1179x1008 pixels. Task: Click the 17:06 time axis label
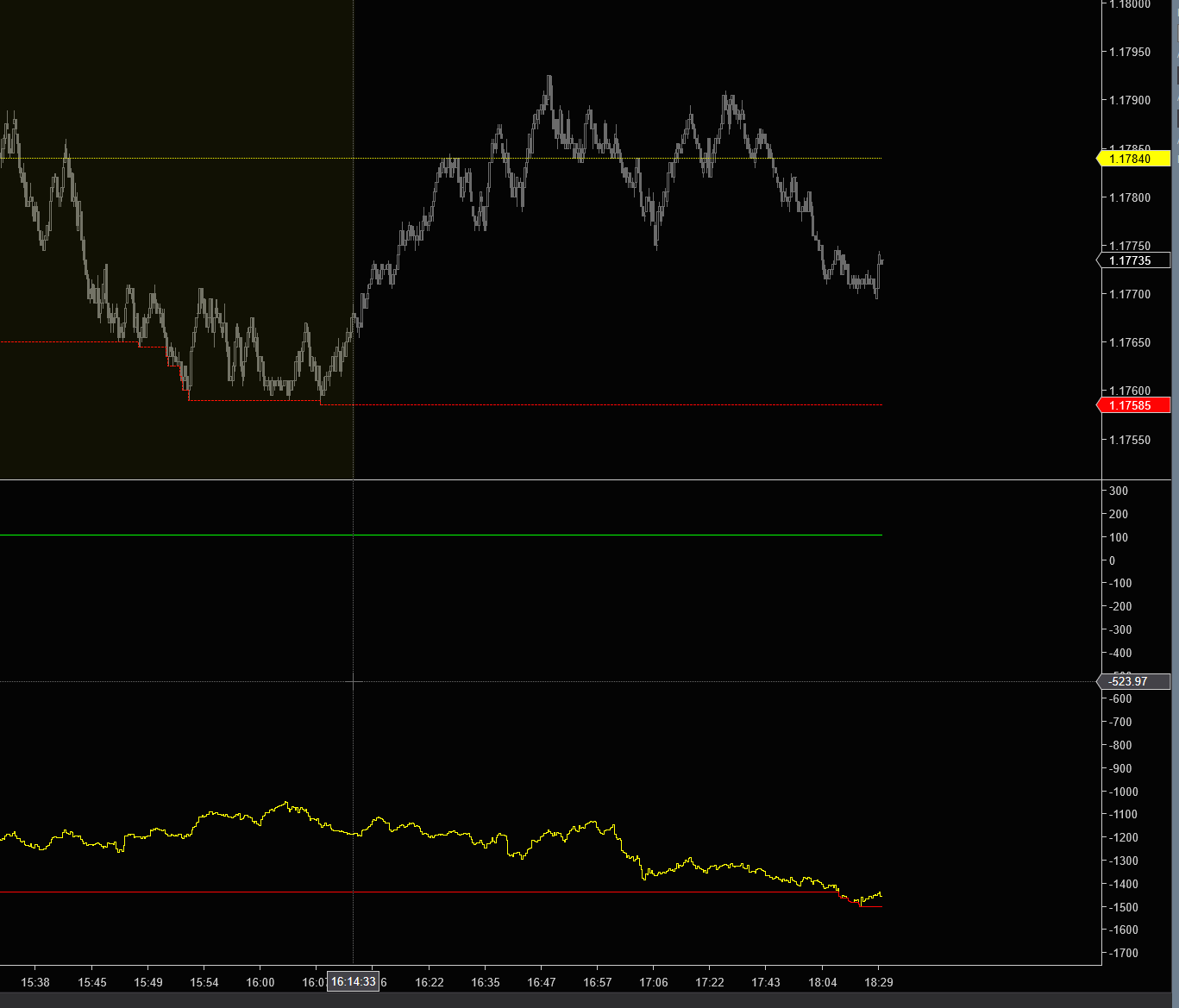(x=654, y=982)
